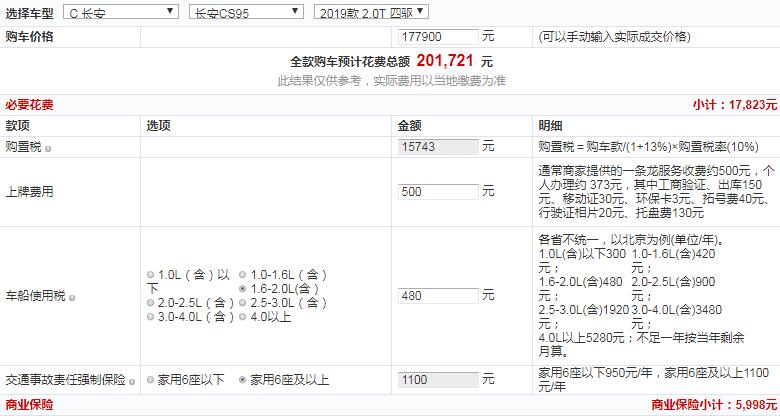The image size is (780, 416).
Task: Select the 家用6座以下 insurance option
Action: click(x=150, y=380)
